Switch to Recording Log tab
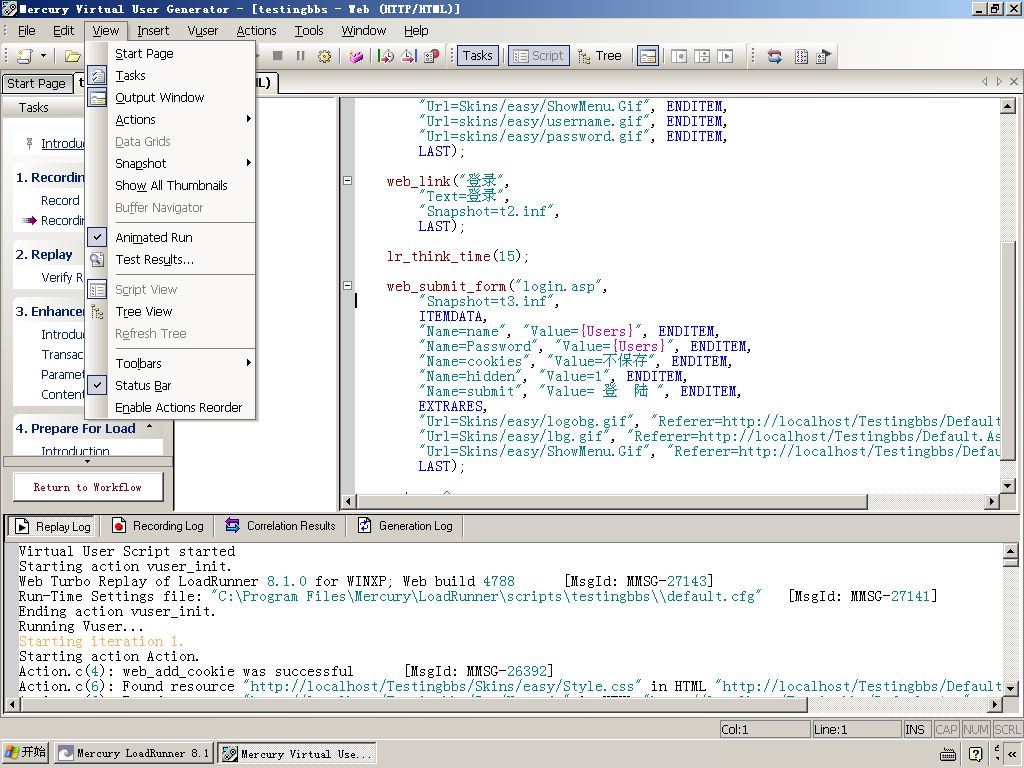This screenshot has width=1024, height=768. pos(158,526)
